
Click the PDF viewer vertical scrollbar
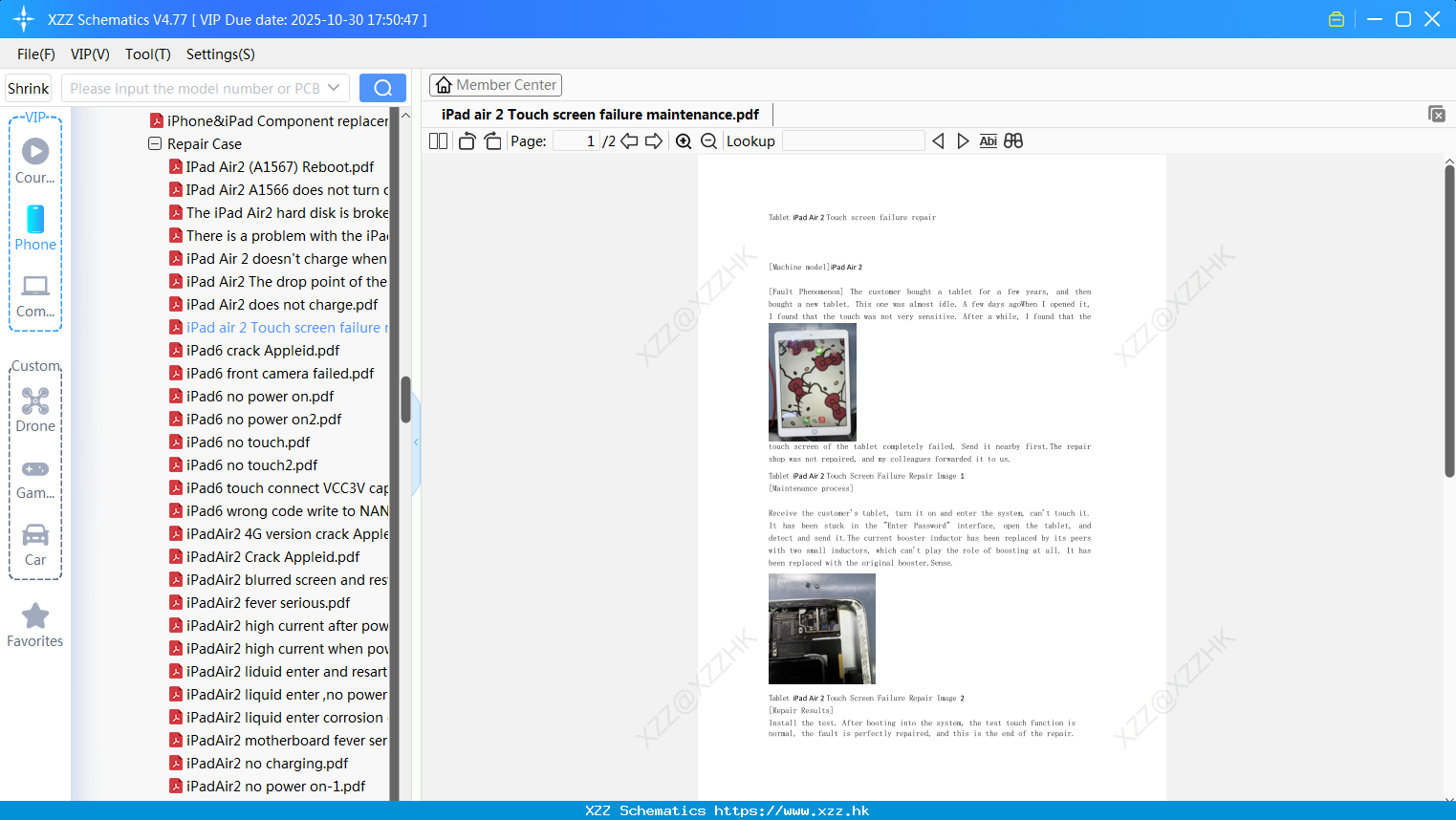pos(1449,321)
